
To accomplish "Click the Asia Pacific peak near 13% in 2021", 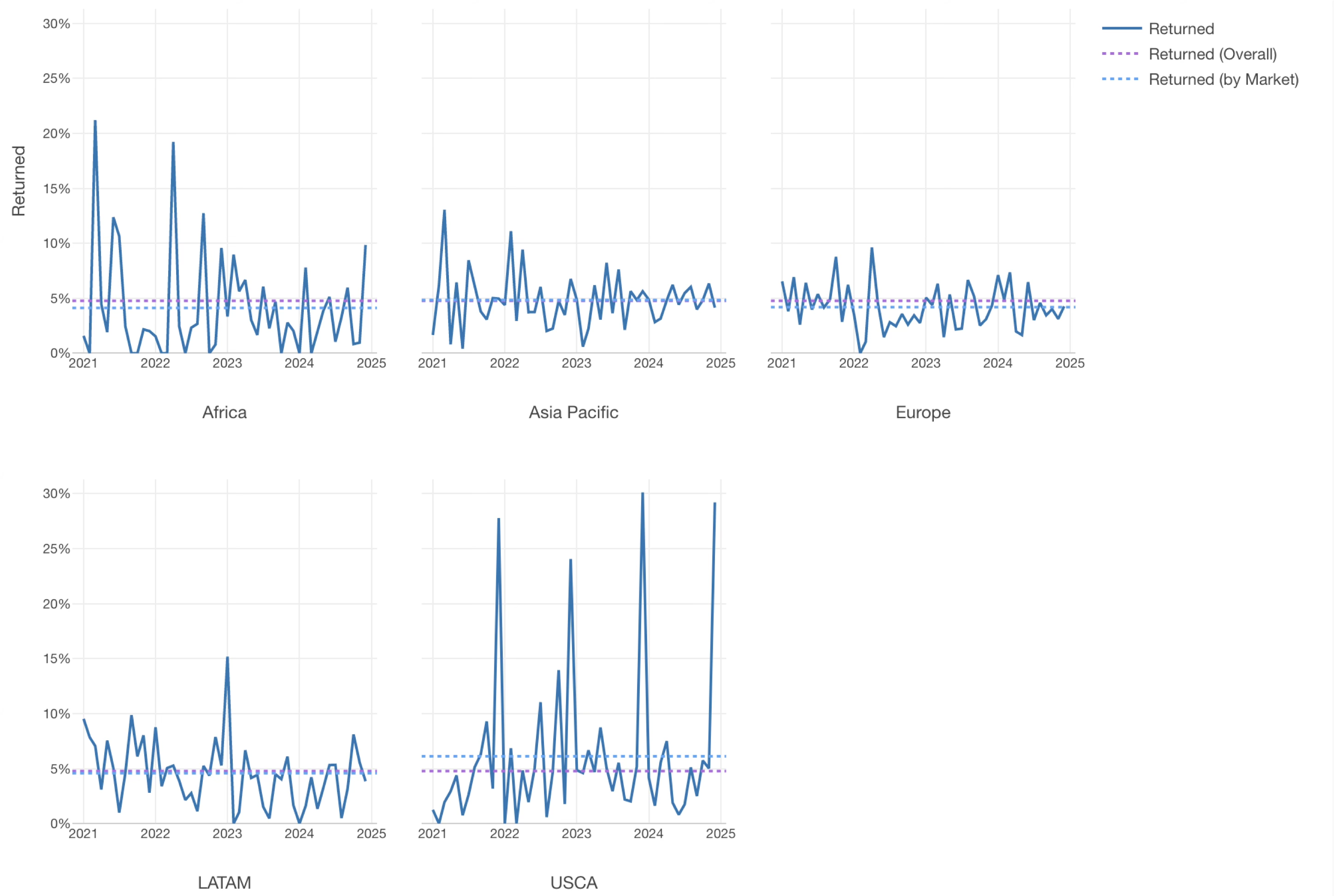I will pyautogui.click(x=444, y=211).
